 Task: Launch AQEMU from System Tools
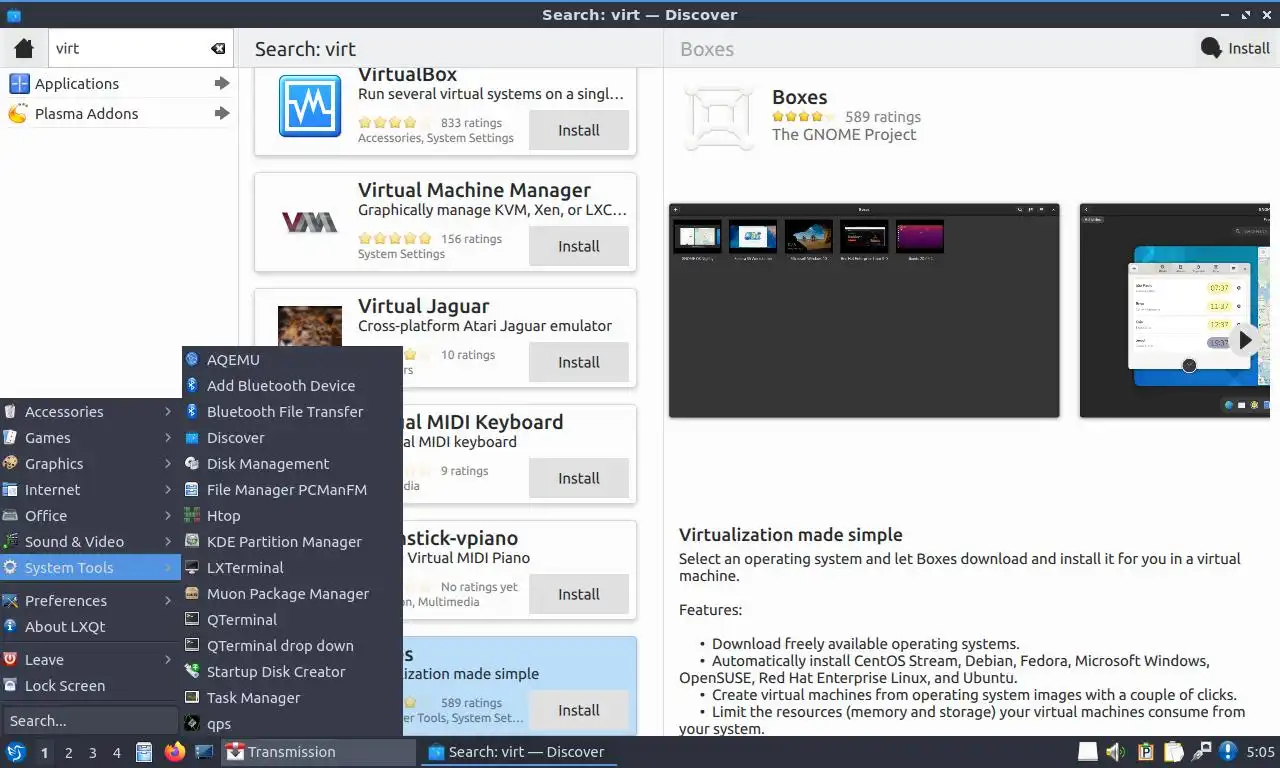pos(292,360)
